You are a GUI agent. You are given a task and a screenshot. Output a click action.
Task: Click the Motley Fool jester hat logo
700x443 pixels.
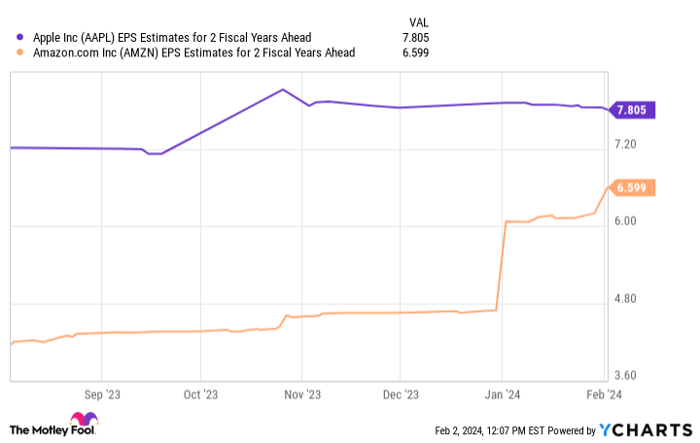83,421
